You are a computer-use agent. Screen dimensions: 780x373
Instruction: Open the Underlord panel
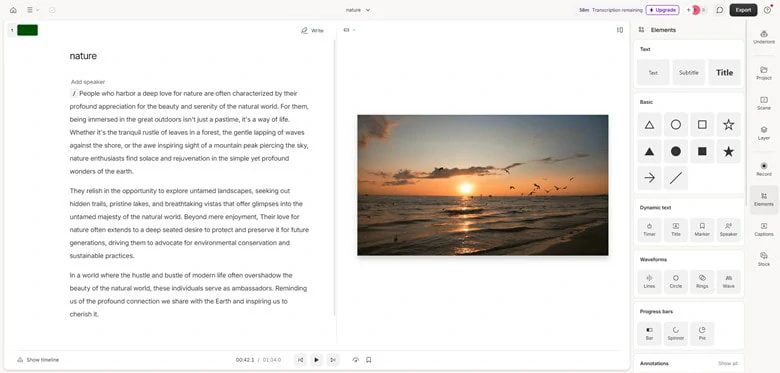tap(764, 37)
